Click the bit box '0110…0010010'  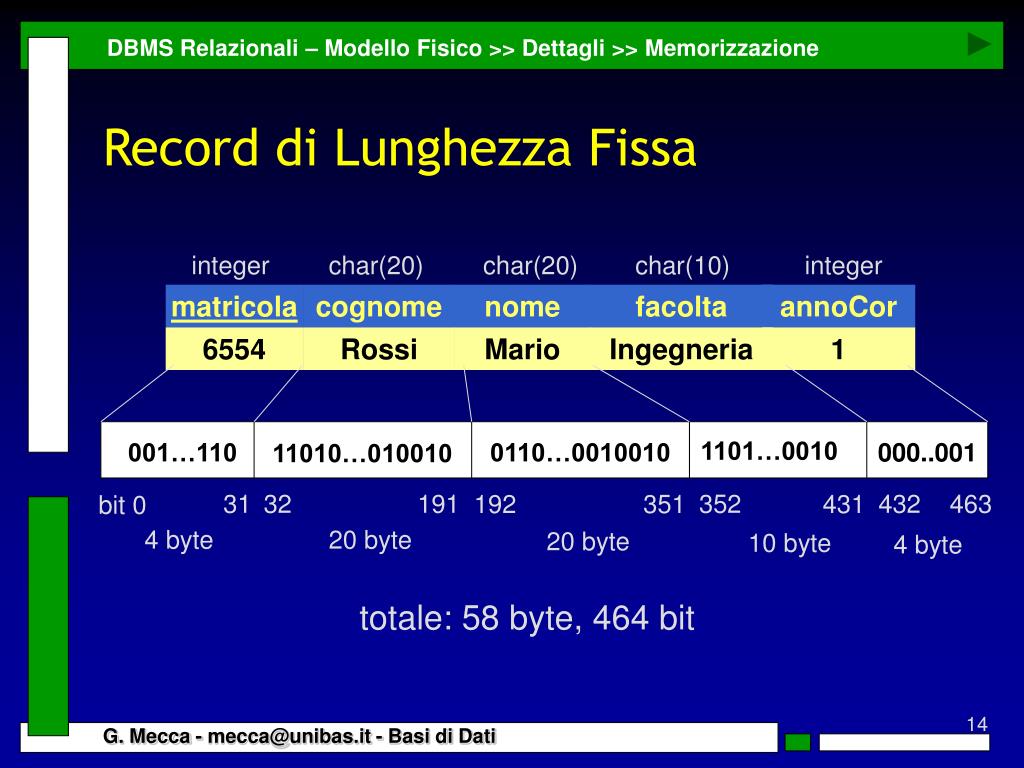(580, 450)
